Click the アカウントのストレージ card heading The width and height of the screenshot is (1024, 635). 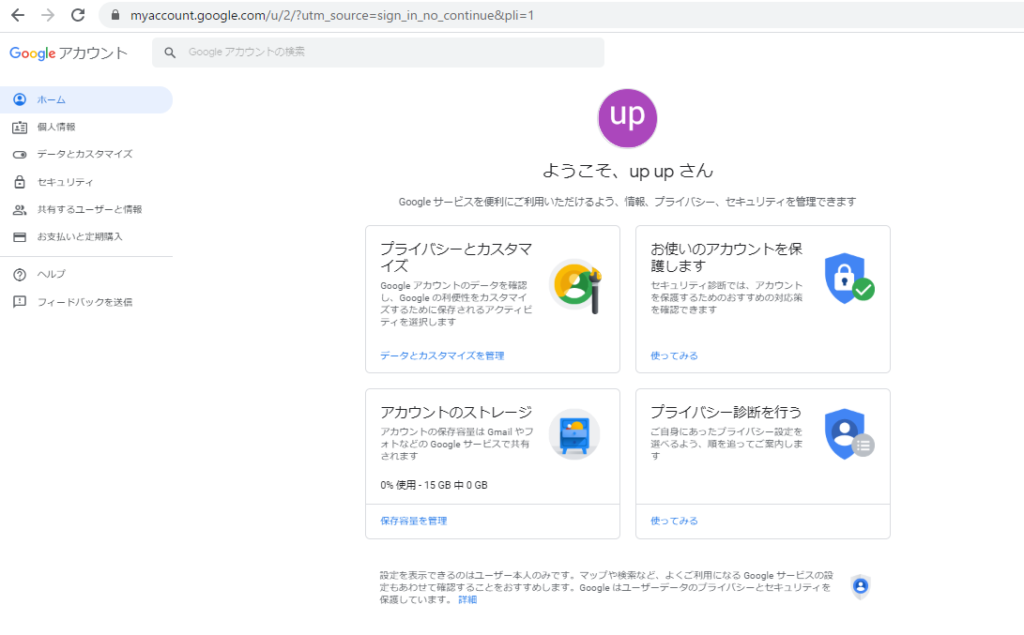click(x=456, y=412)
